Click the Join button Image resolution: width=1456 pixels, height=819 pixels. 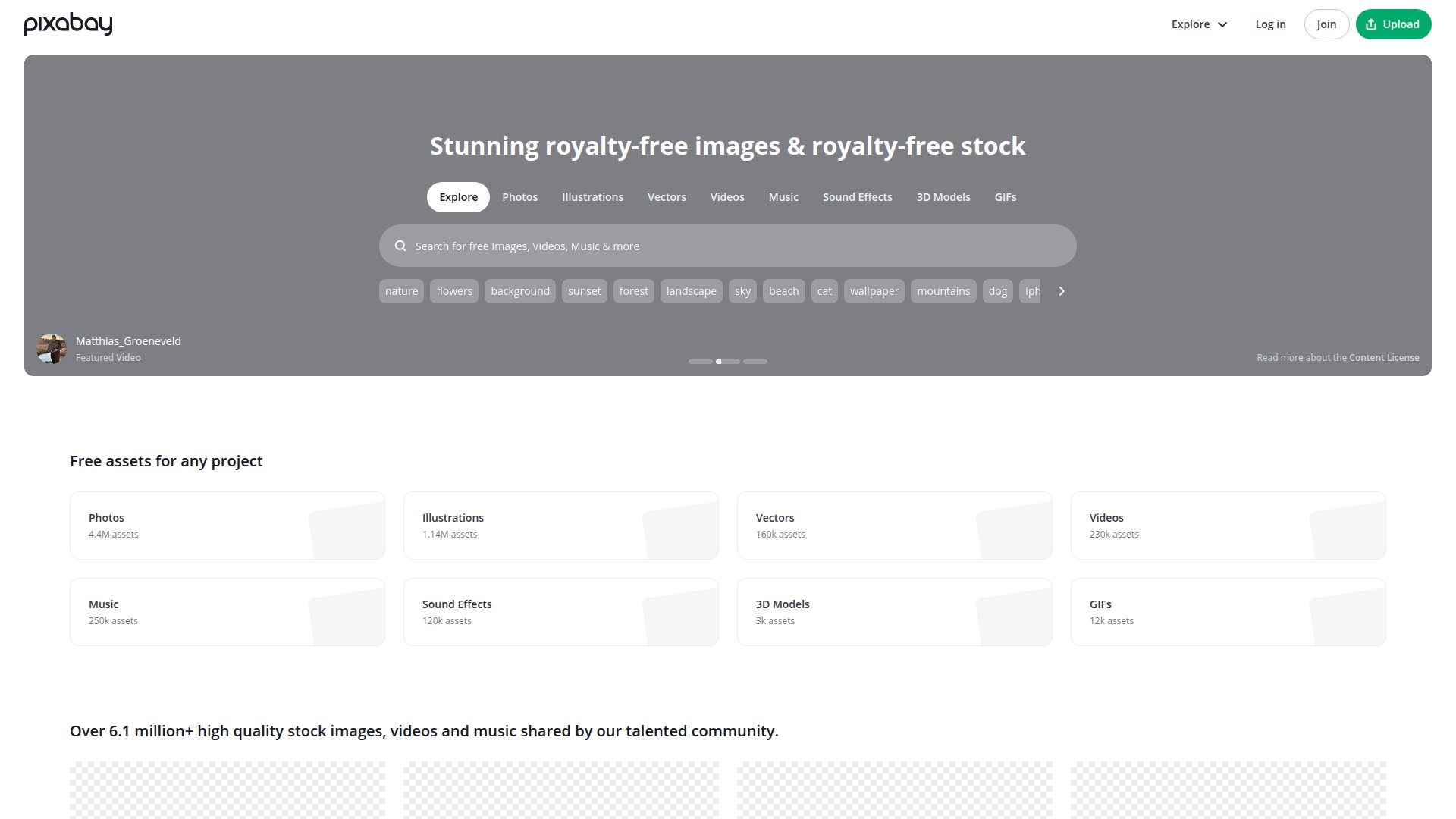click(x=1326, y=24)
